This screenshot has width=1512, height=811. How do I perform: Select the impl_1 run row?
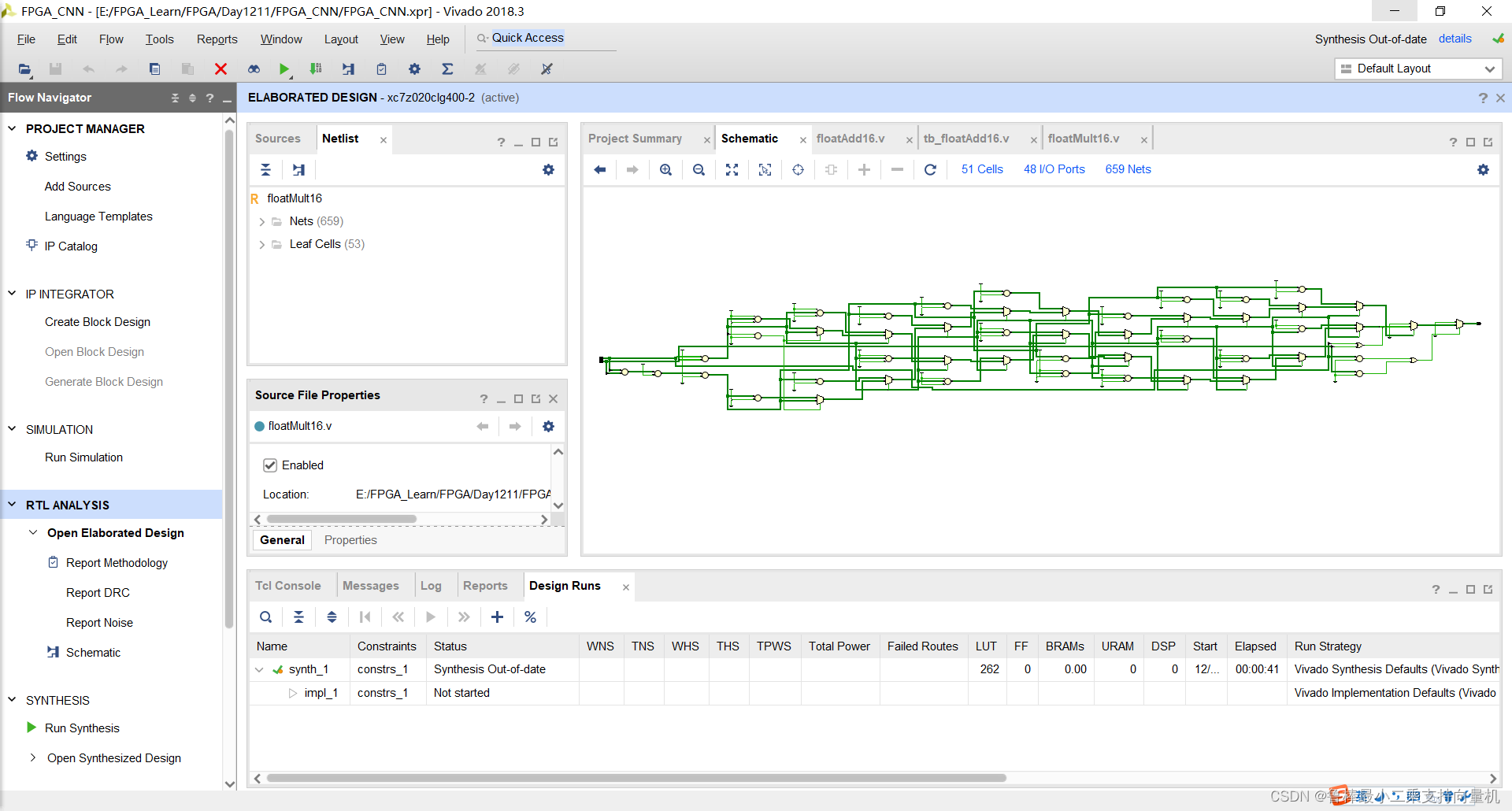pos(874,693)
